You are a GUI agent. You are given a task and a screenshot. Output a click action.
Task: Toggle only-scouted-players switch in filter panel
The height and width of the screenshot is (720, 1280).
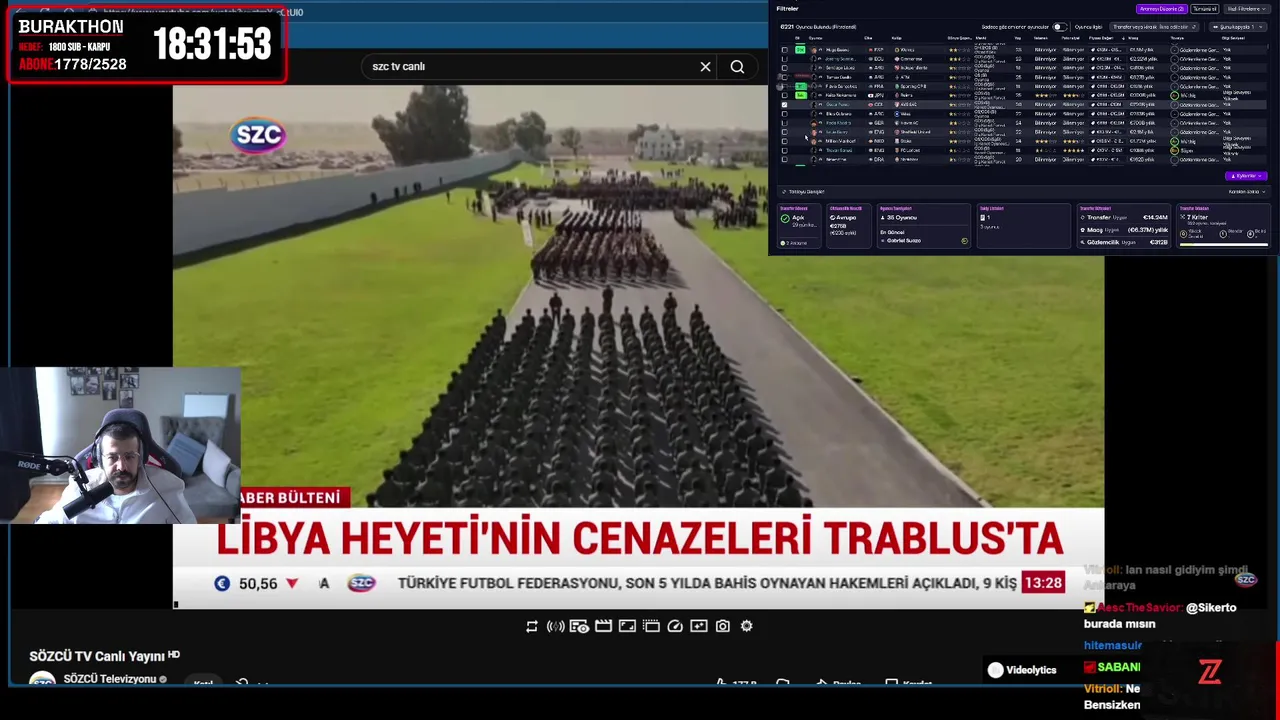(1060, 27)
